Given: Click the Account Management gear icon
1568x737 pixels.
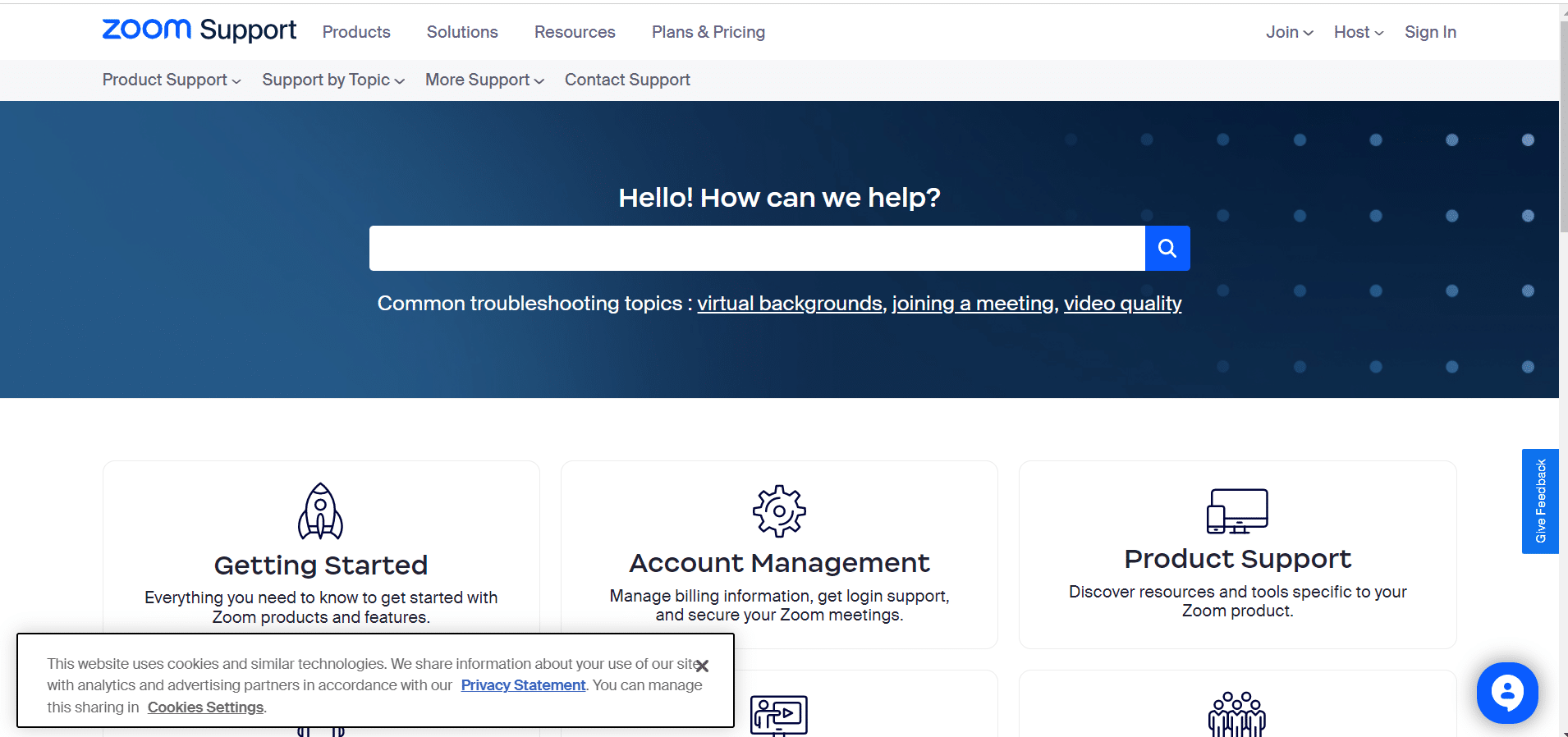Looking at the screenshot, I should click(779, 511).
